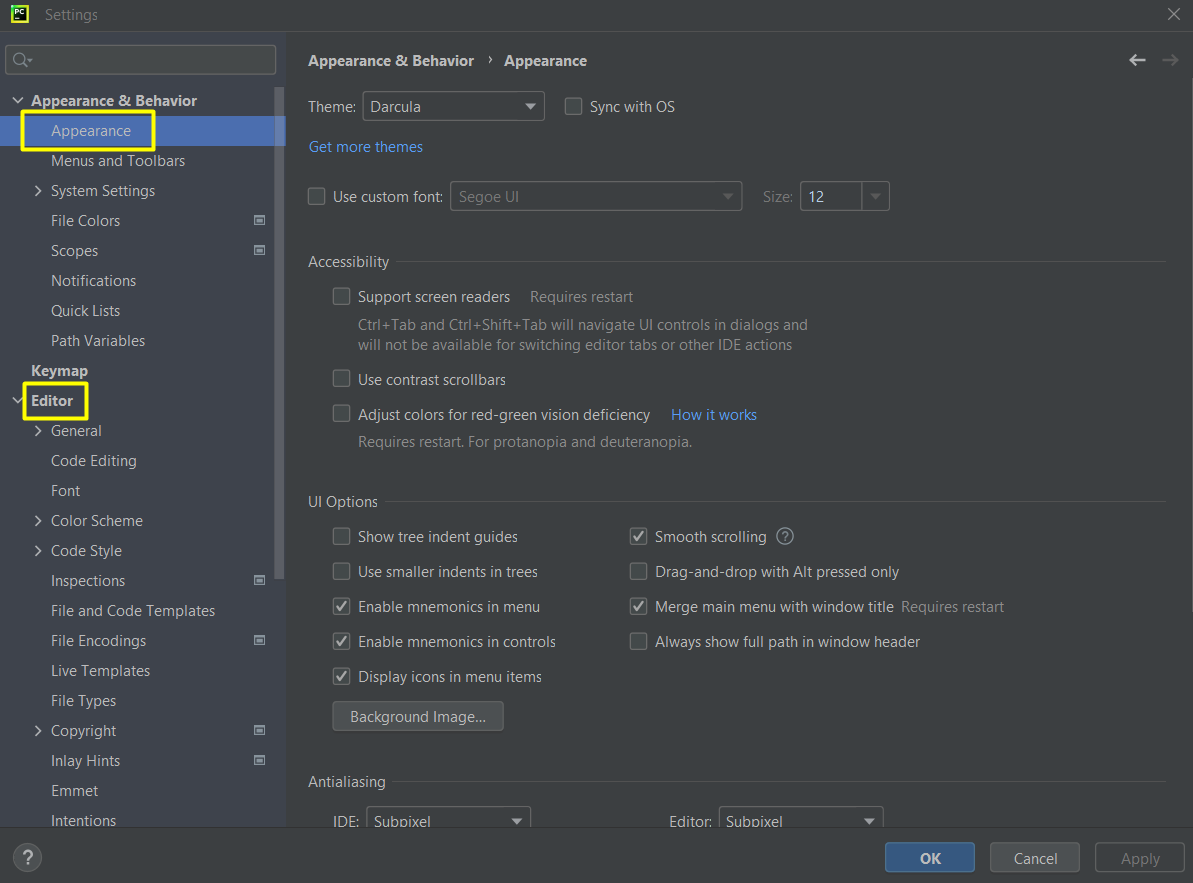
Task: Open Keymap settings
Action: click(59, 370)
